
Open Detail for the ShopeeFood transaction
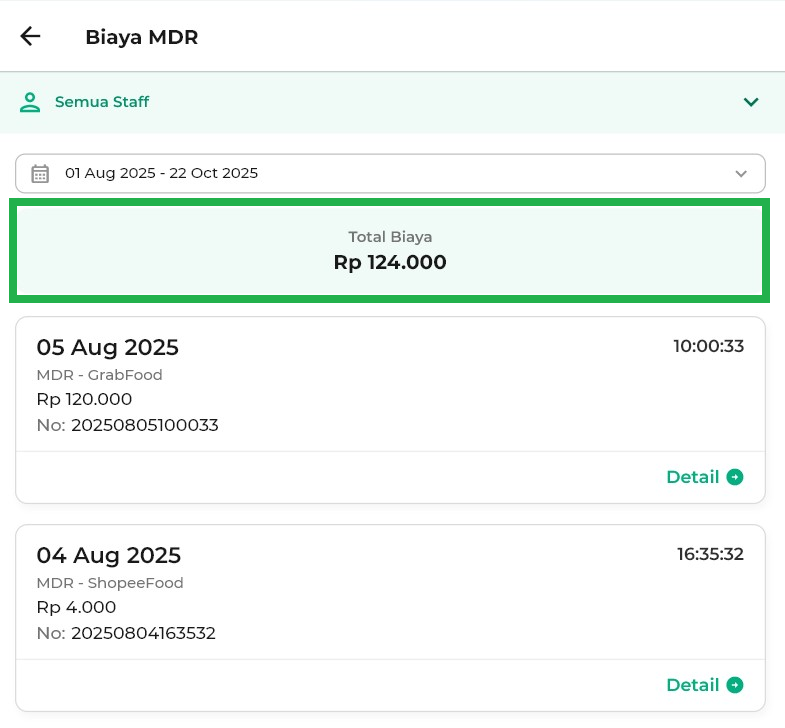click(693, 685)
